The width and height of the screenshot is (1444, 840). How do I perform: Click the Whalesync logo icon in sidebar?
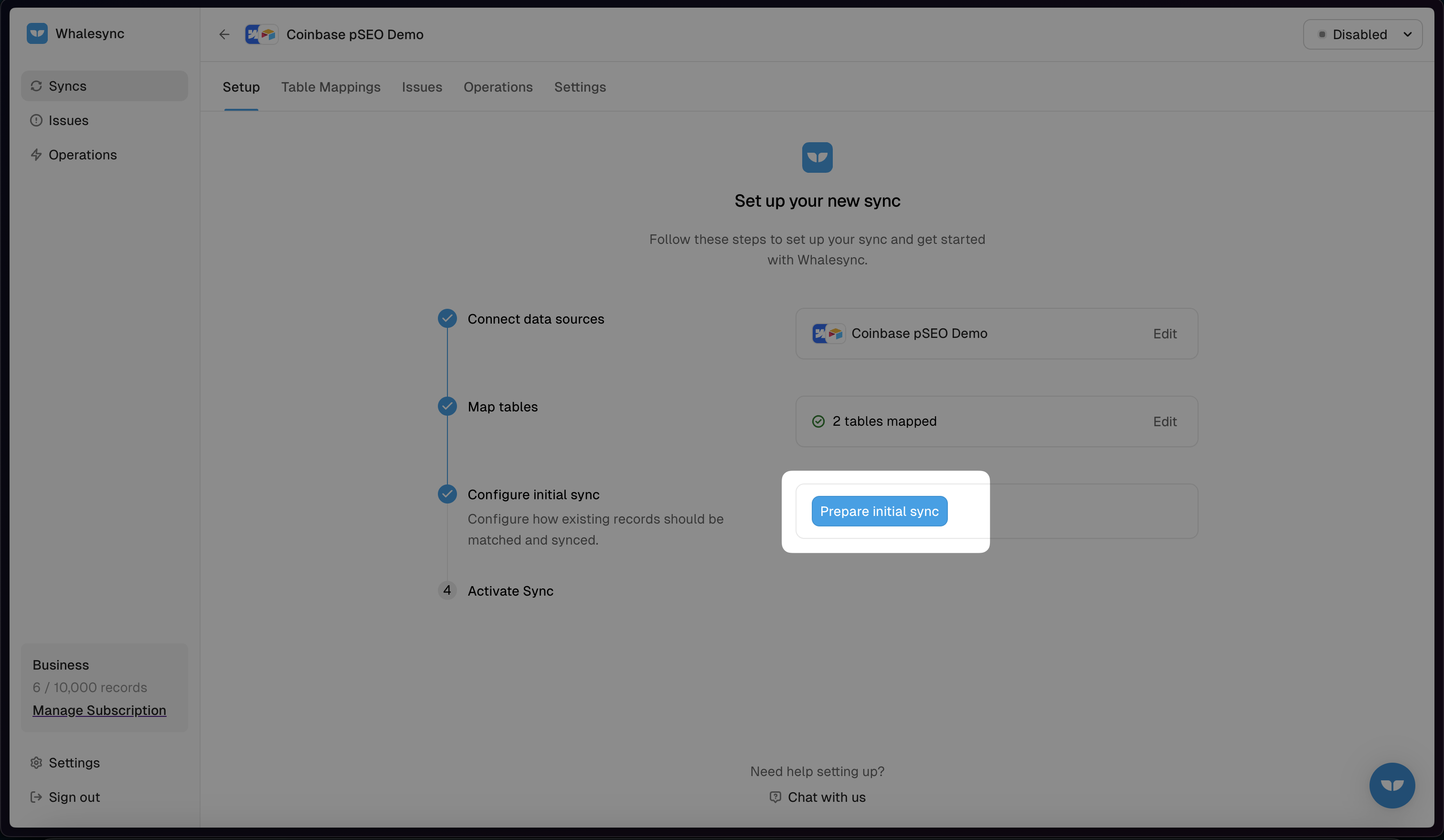tap(37, 33)
